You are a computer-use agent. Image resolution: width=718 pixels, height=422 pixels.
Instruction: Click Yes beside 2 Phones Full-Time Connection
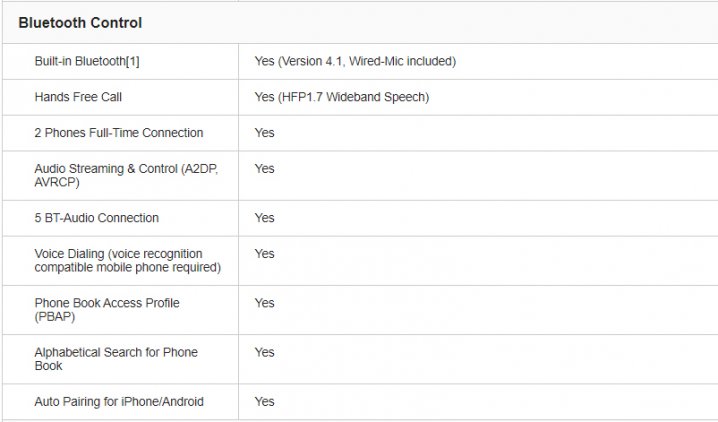[x=265, y=133]
